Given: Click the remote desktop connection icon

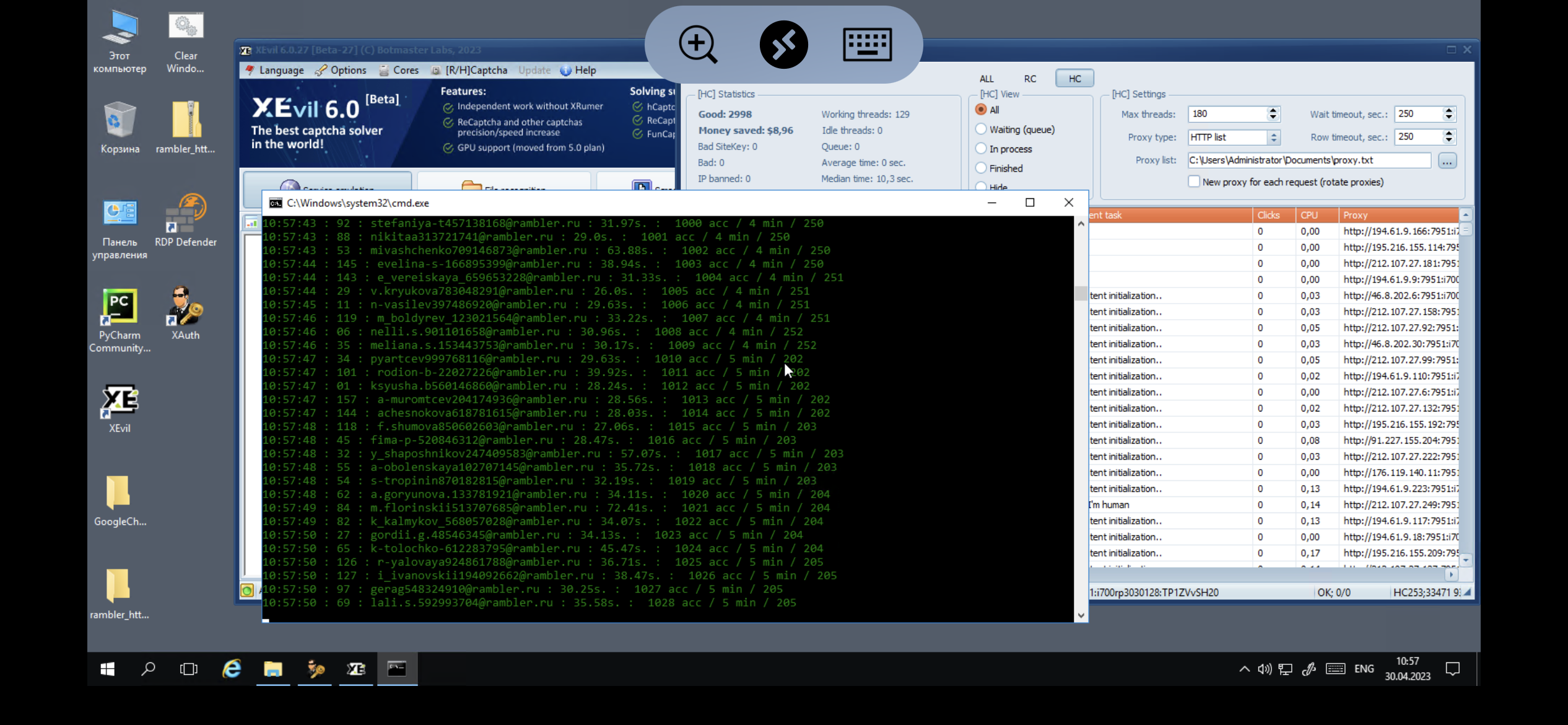Looking at the screenshot, I should coord(783,45).
